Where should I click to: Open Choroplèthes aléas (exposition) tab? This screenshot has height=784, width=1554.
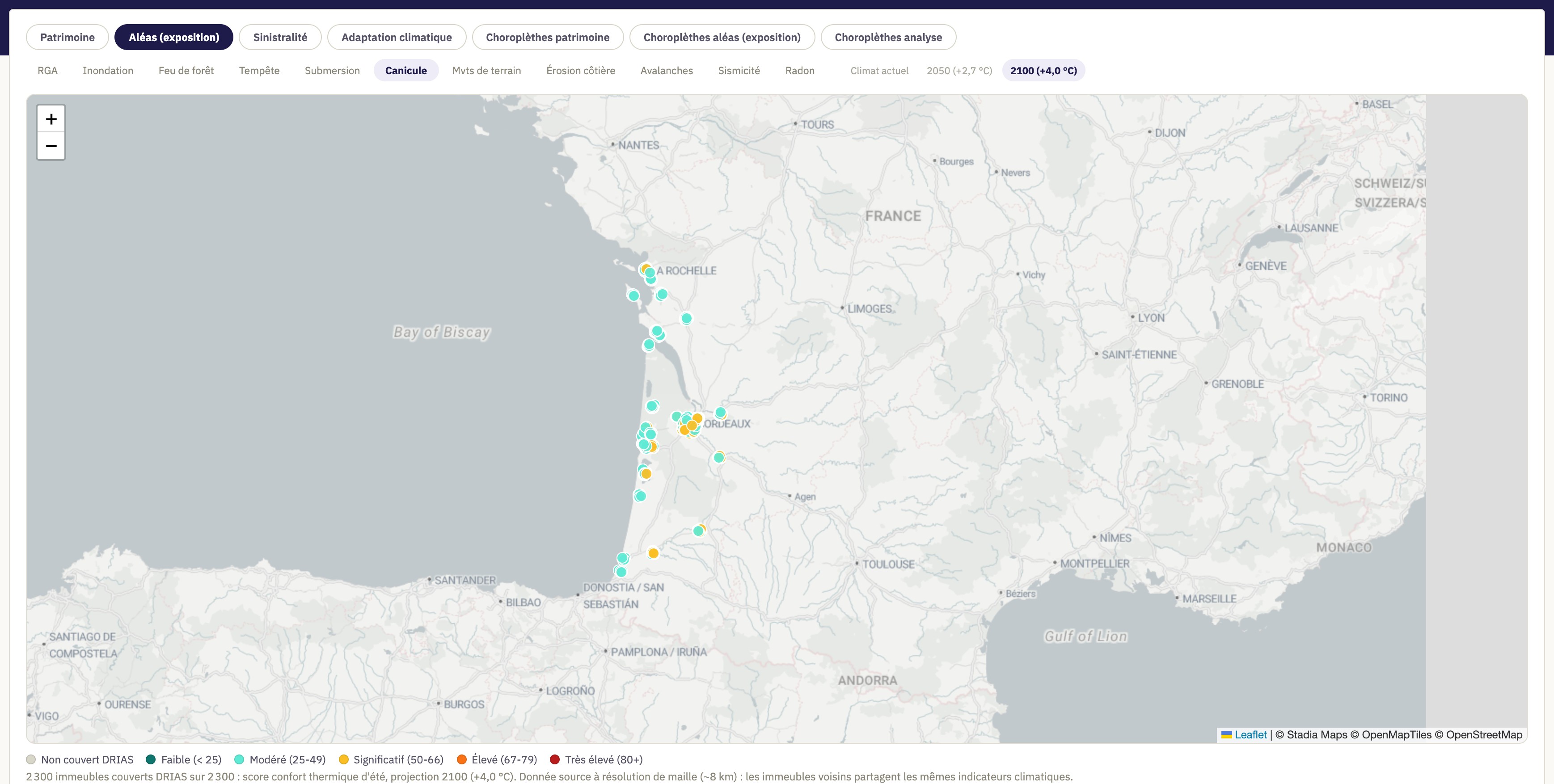(x=722, y=38)
